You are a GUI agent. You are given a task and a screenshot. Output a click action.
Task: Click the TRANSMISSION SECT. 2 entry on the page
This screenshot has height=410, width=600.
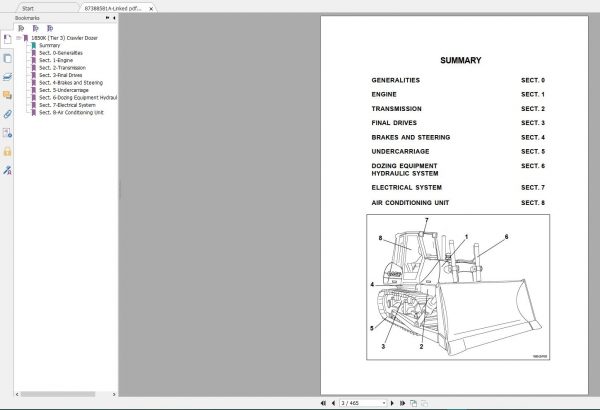pyautogui.click(x=458, y=109)
